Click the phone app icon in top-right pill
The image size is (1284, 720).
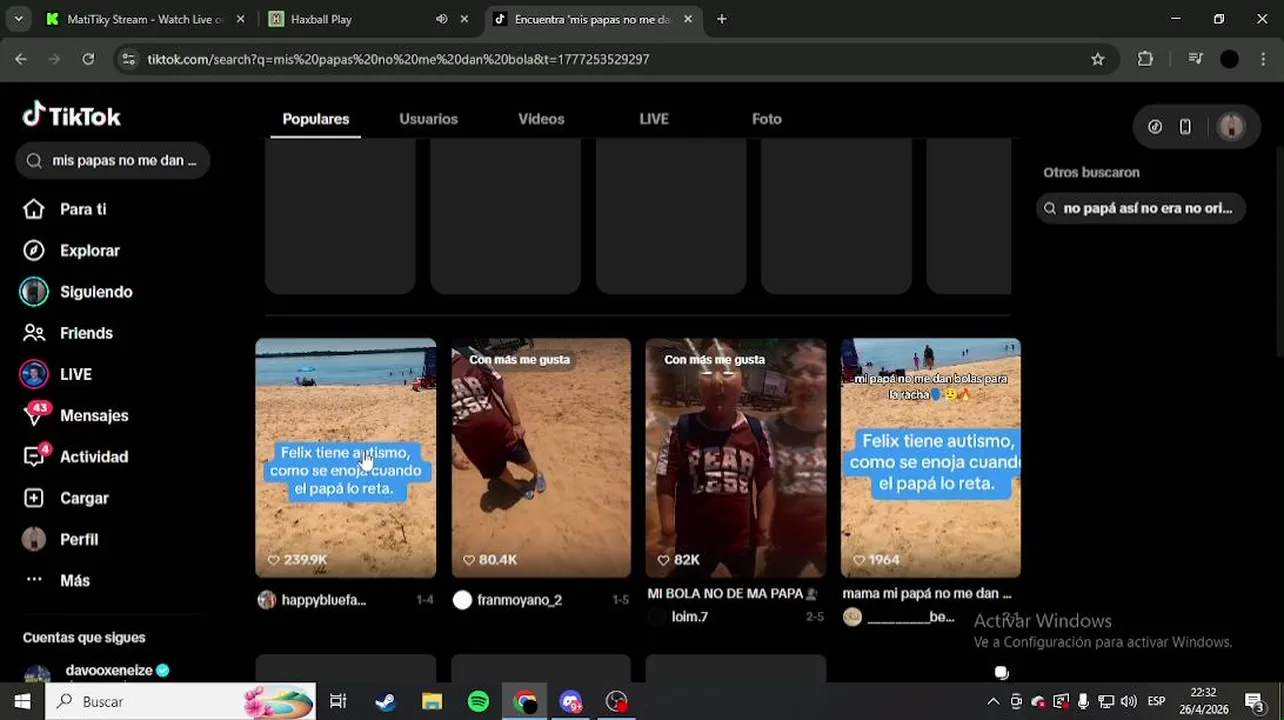1185,127
